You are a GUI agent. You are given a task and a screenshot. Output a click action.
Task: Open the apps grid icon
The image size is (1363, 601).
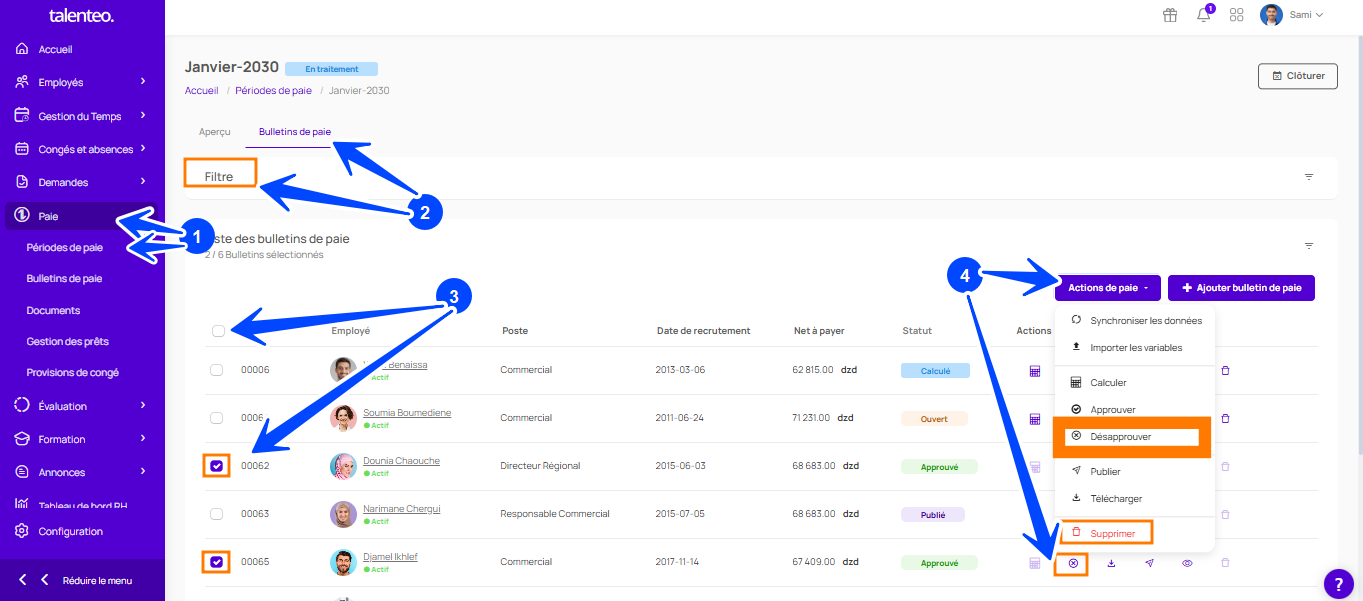click(1236, 15)
